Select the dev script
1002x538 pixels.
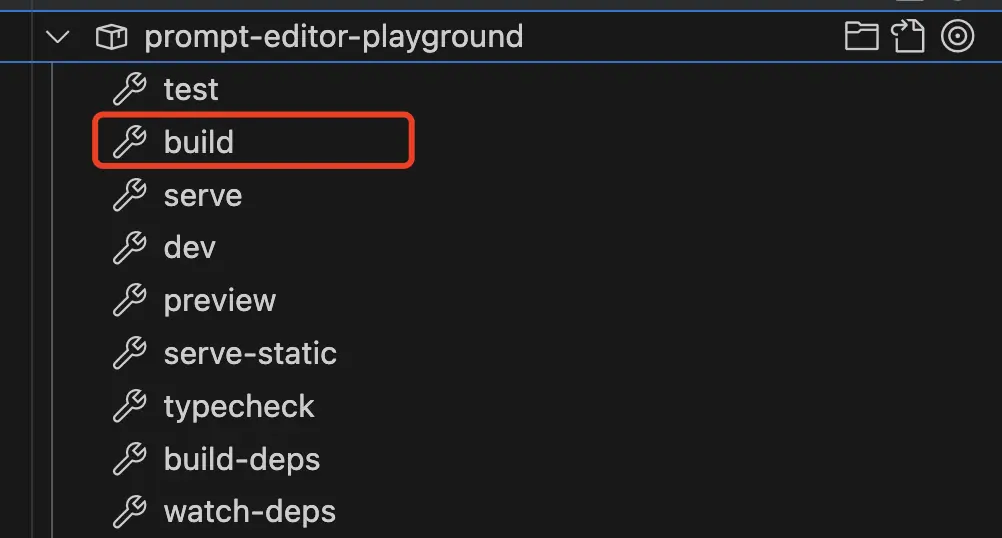pos(190,247)
